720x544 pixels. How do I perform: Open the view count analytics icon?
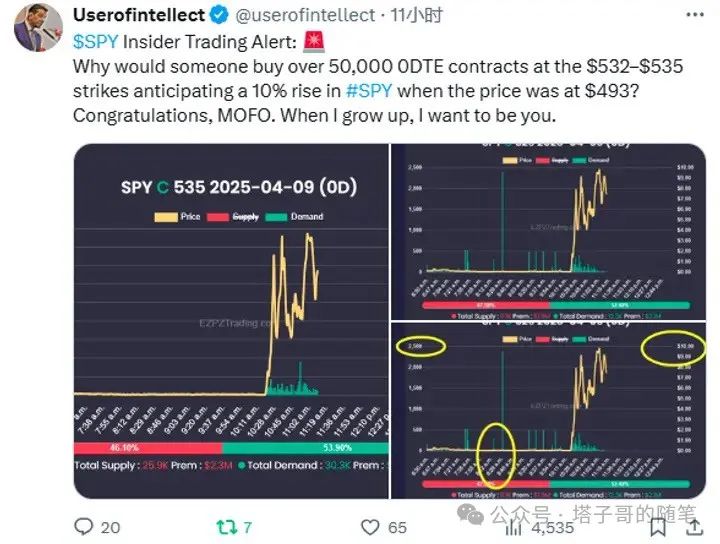(513, 527)
